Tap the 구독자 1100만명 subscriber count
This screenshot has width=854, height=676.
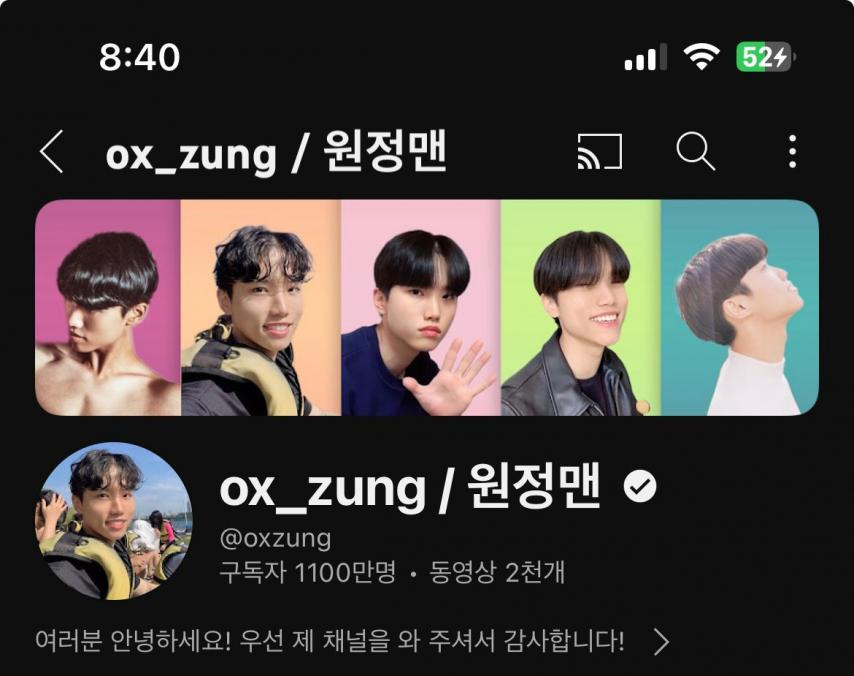(x=308, y=573)
